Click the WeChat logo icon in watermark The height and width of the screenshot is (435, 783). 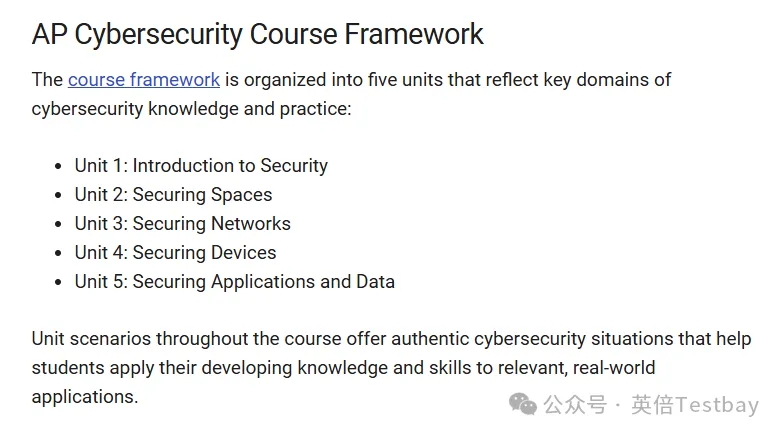[523, 403]
